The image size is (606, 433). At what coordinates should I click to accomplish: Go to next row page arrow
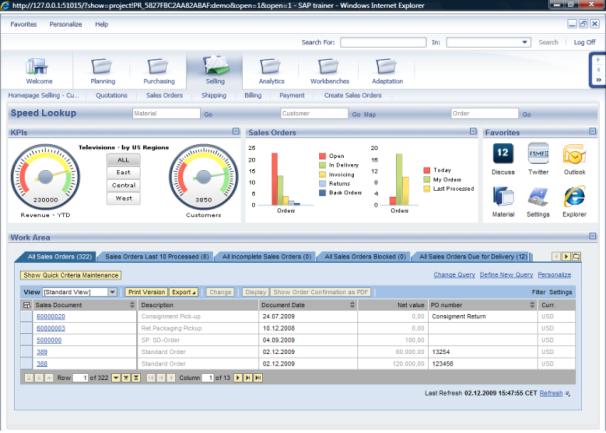click(116, 378)
